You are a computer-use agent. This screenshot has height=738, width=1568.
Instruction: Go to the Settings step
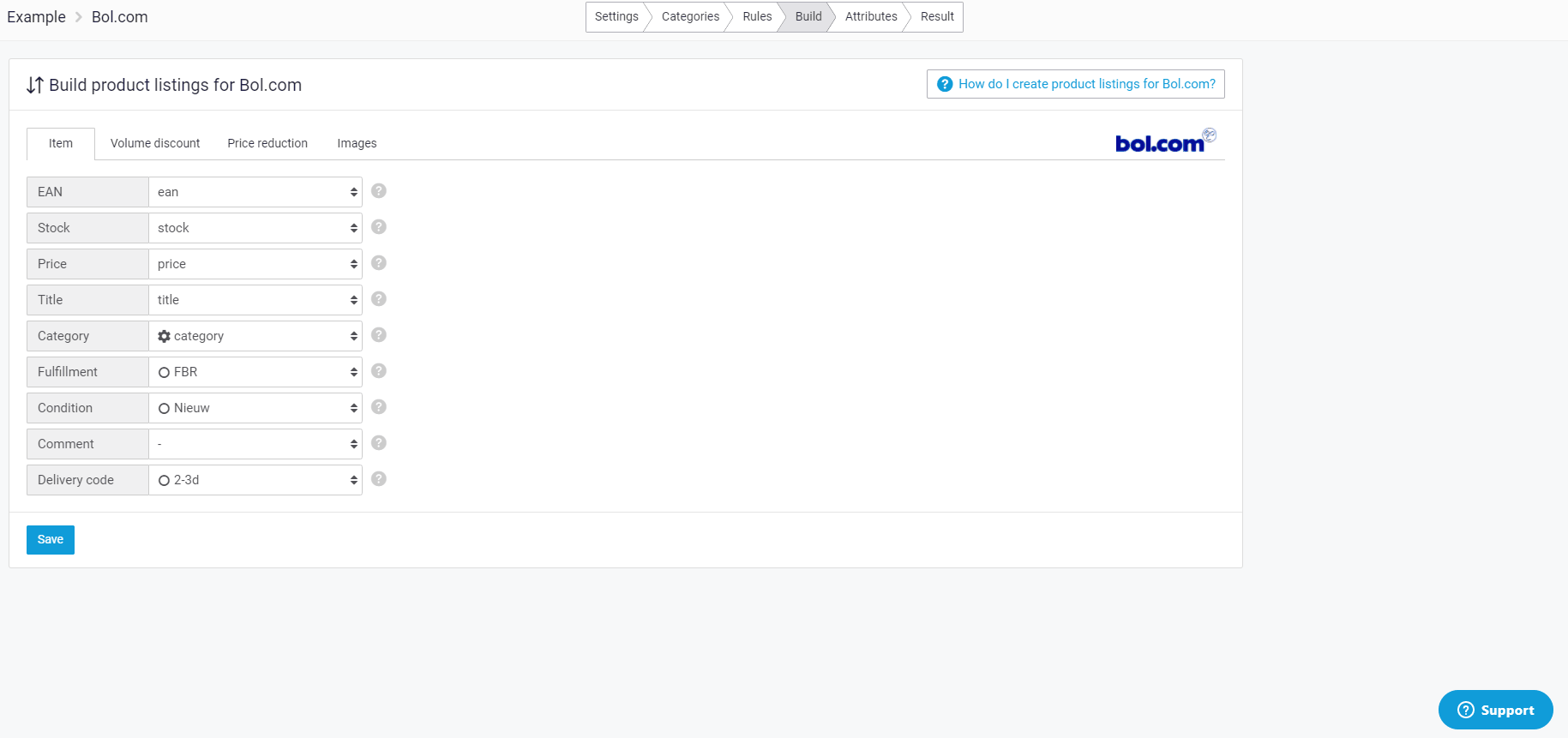(616, 16)
